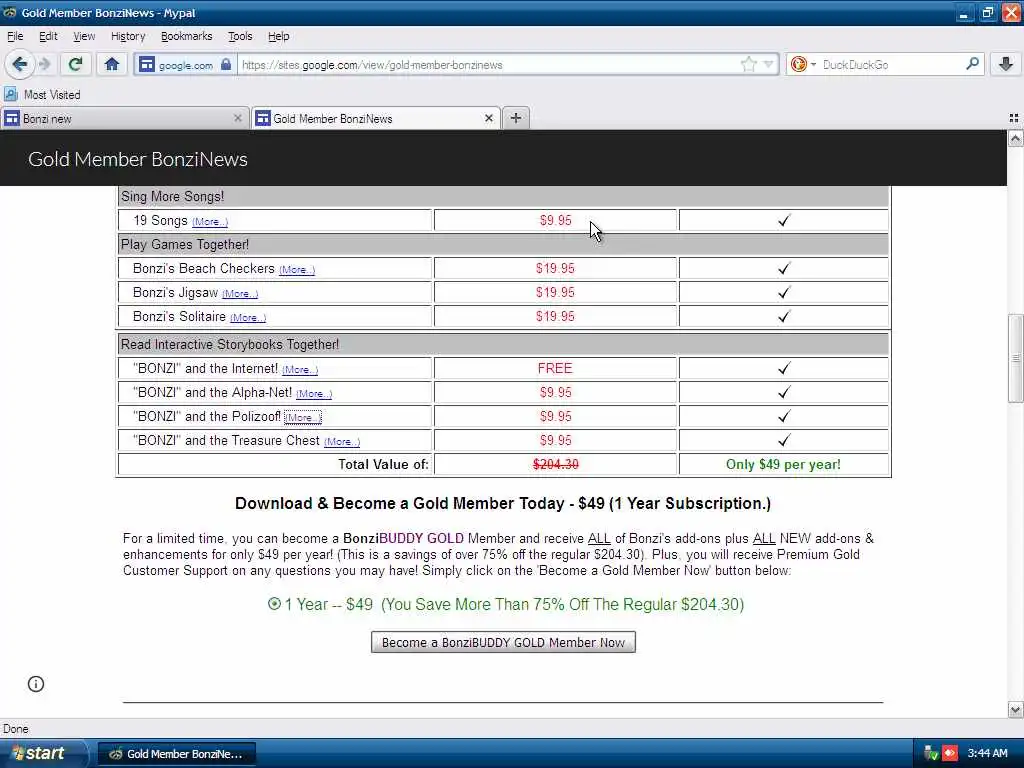Image resolution: width=1024 pixels, height=768 pixels.
Task: Click Become a BonziBUDDY GOLD Member Now
Action: [x=503, y=642]
